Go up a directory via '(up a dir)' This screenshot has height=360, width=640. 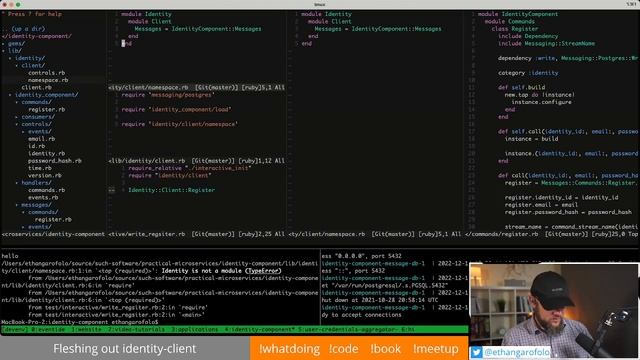pos(28,29)
